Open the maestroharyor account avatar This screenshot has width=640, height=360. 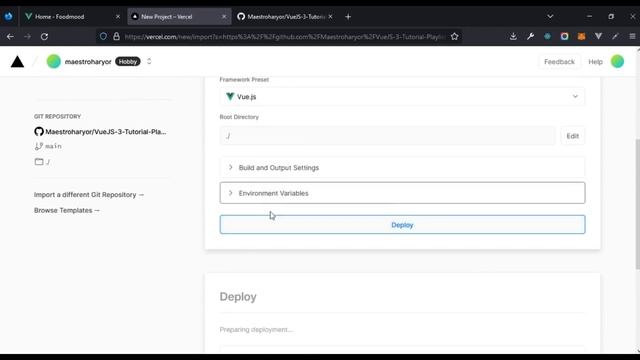pos(53,62)
